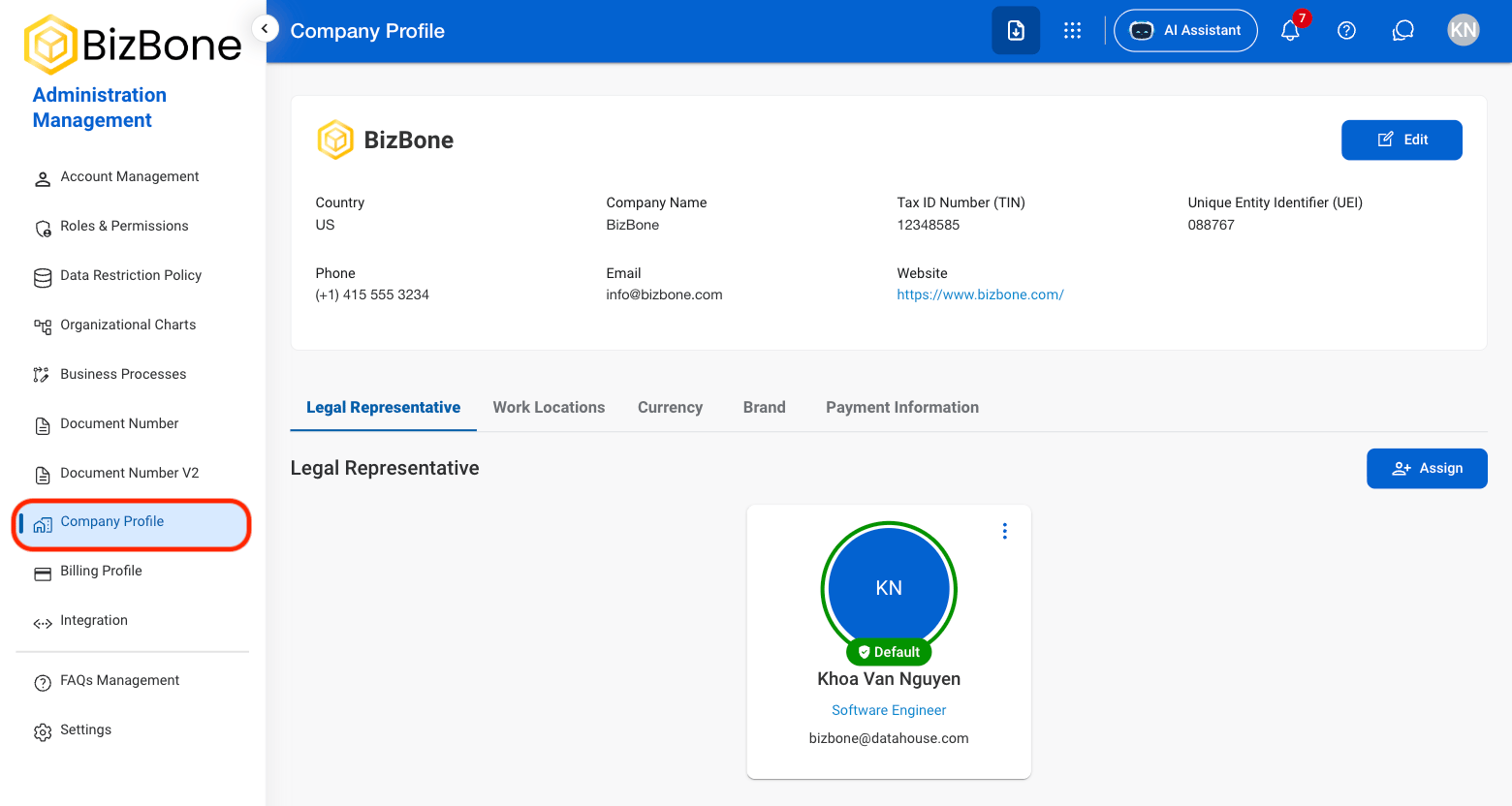
Task: Click the Roles & Permissions icon
Action: (43, 228)
